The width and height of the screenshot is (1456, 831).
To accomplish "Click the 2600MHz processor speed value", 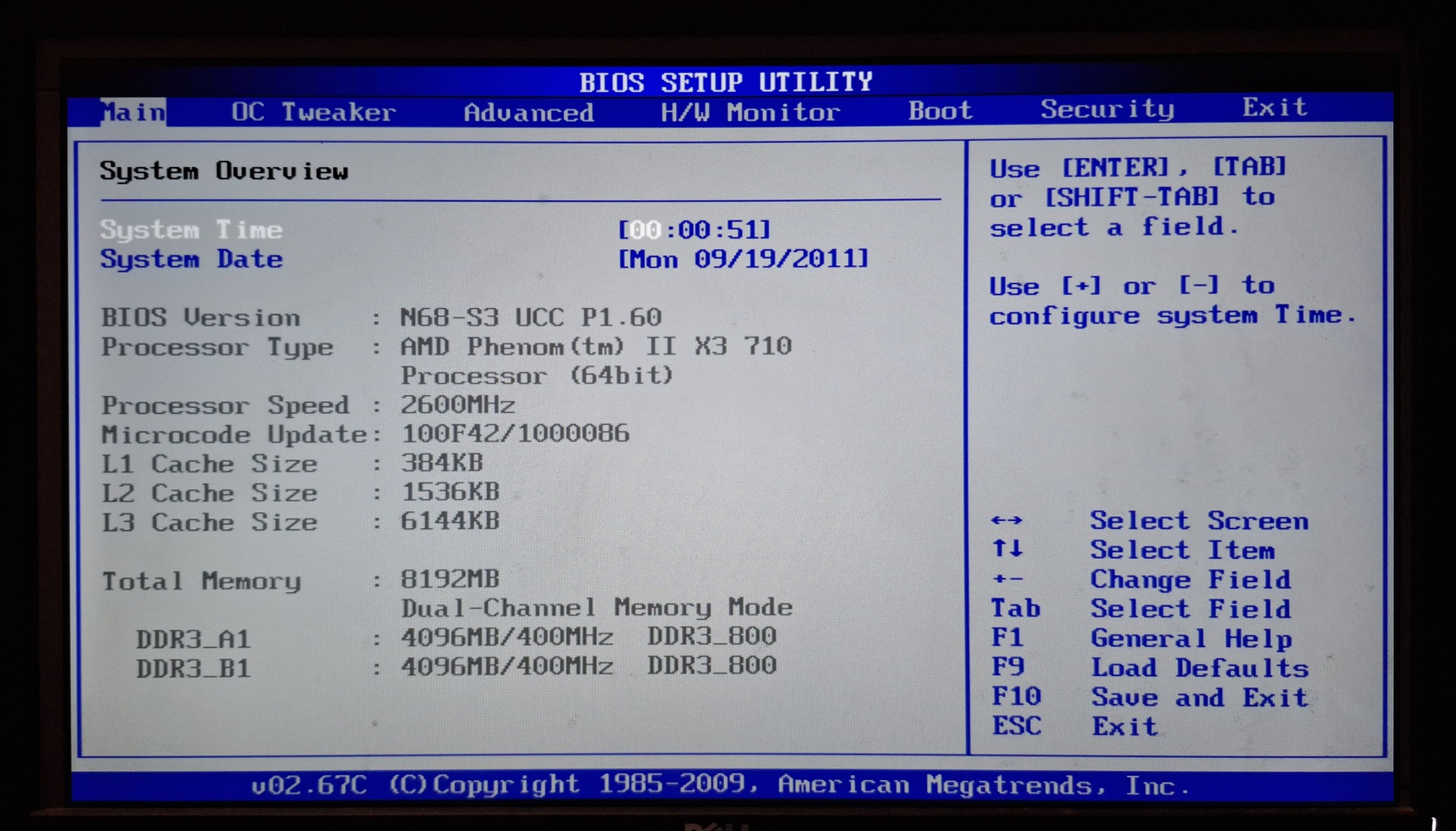I will pos(458,404).
